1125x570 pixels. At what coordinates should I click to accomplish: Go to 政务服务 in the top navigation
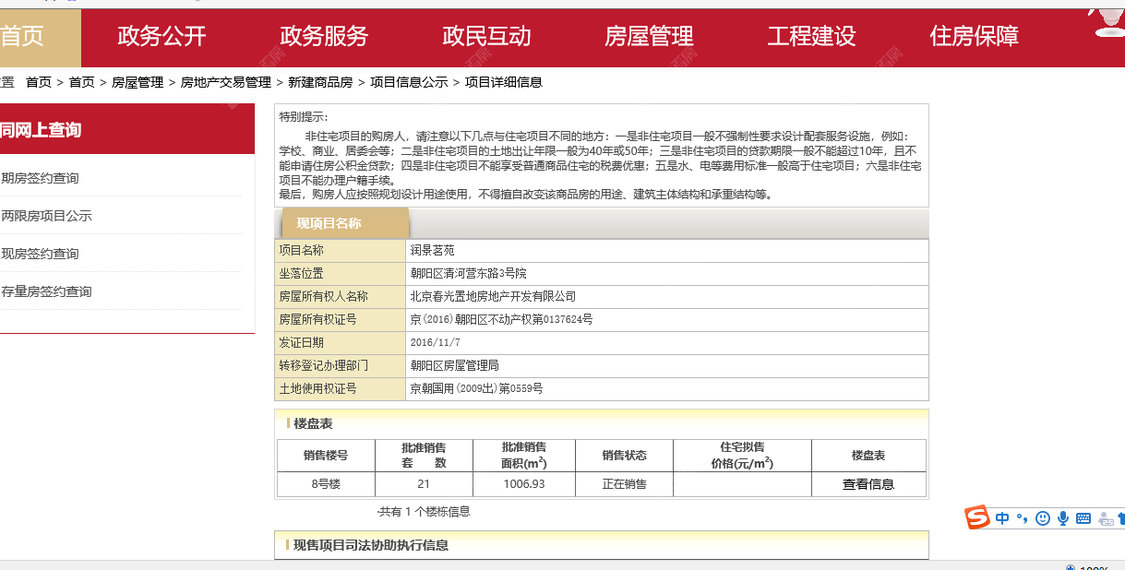pyautogui.click(x=324, y=36)
